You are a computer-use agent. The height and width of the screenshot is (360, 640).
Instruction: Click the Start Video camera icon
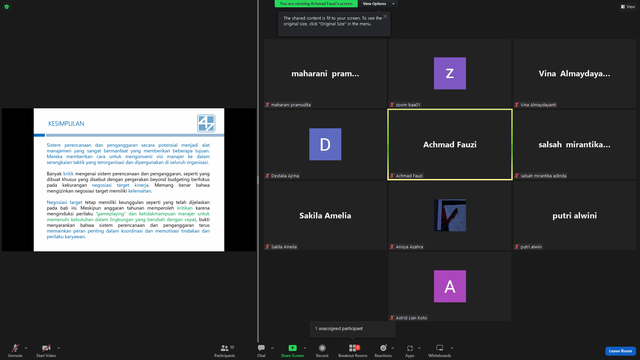click(46, 348)
